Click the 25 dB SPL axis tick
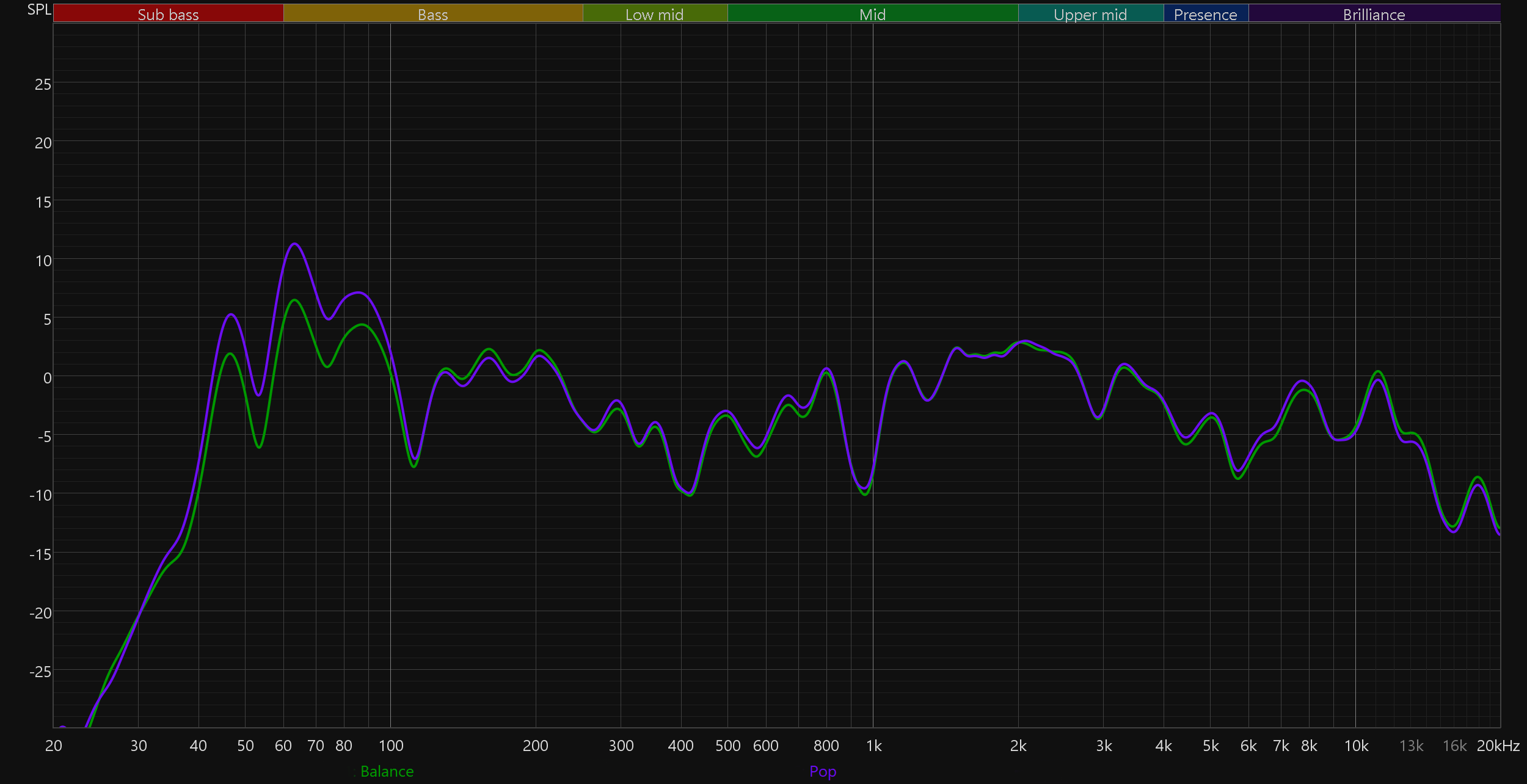The width and height of the screenshot is (1527, 784). [x=43, y=84]
